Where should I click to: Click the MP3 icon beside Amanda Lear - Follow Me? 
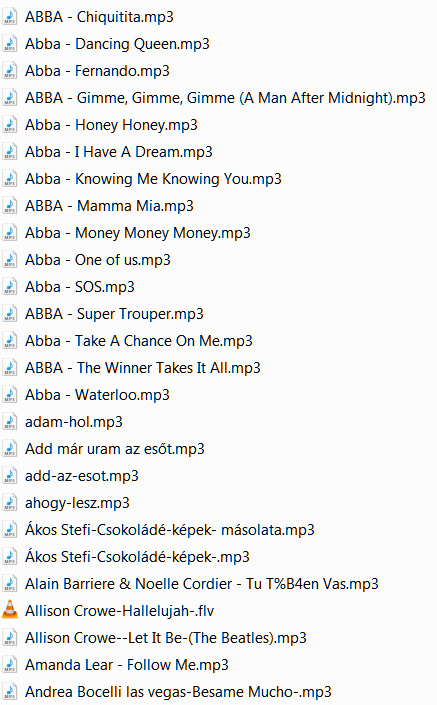(x=10, y=664)
